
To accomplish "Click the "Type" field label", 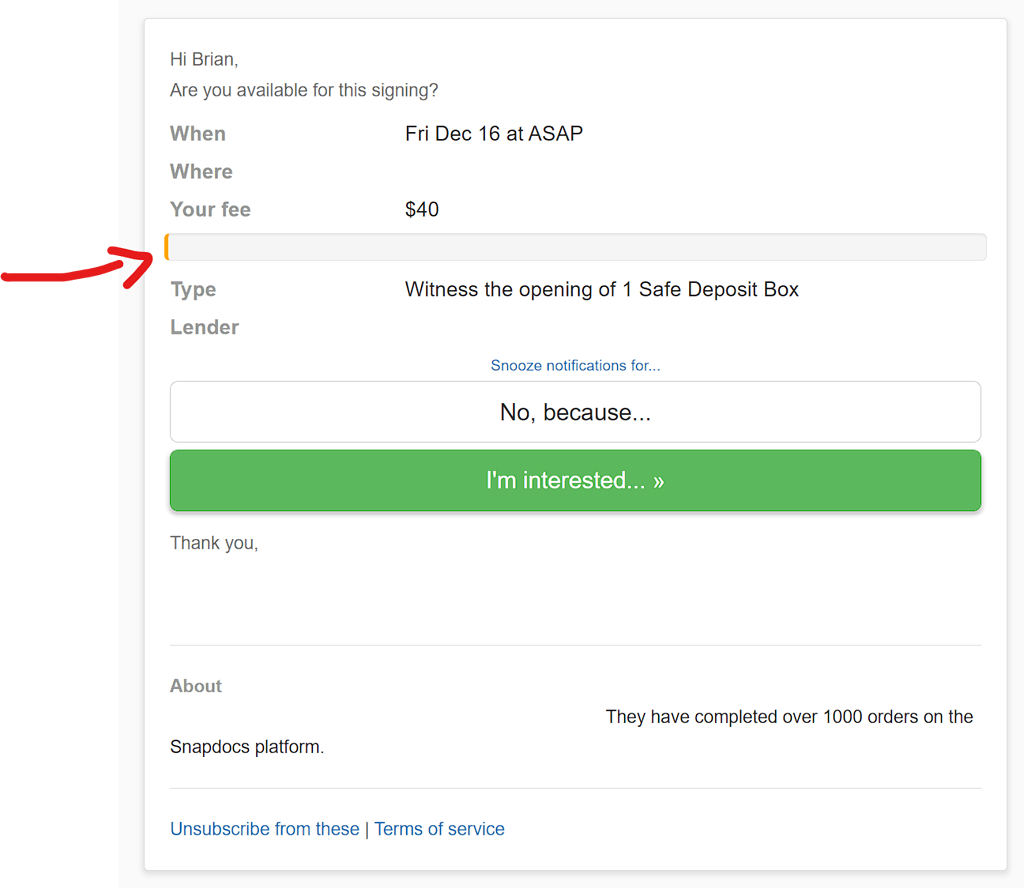I will [x=193, y=290].
